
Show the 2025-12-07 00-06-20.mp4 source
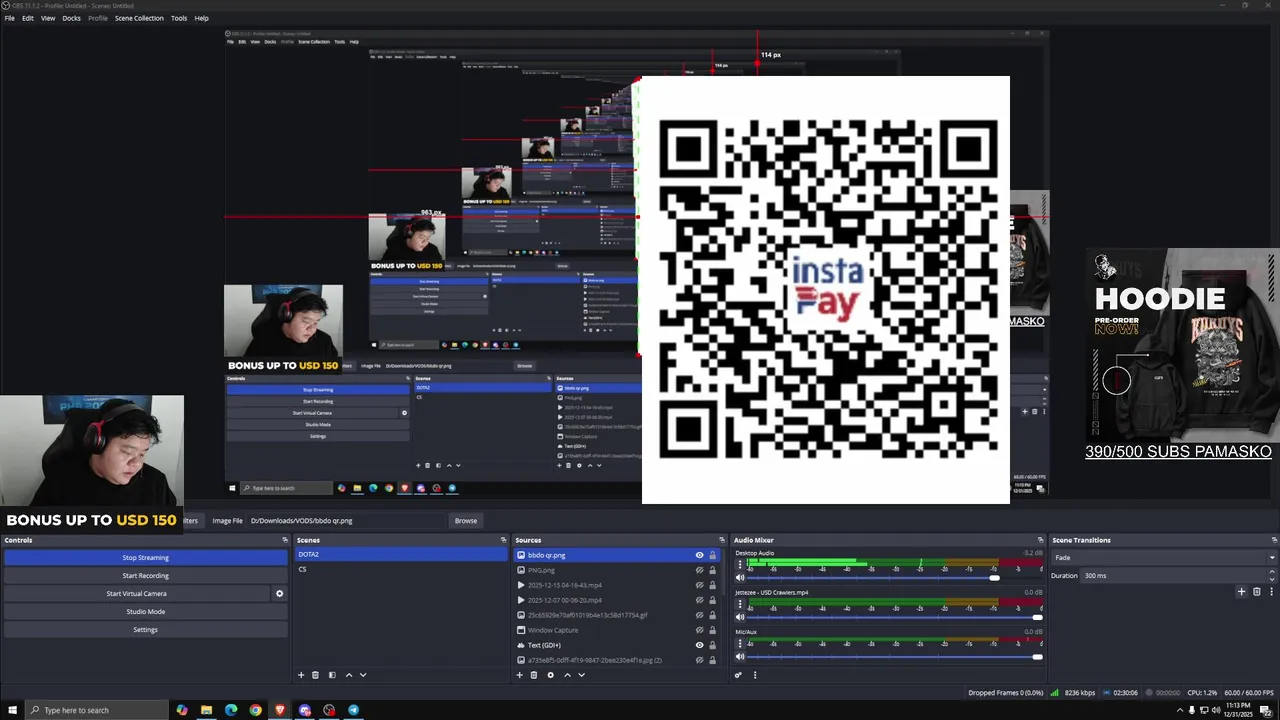tap(700, 600)
